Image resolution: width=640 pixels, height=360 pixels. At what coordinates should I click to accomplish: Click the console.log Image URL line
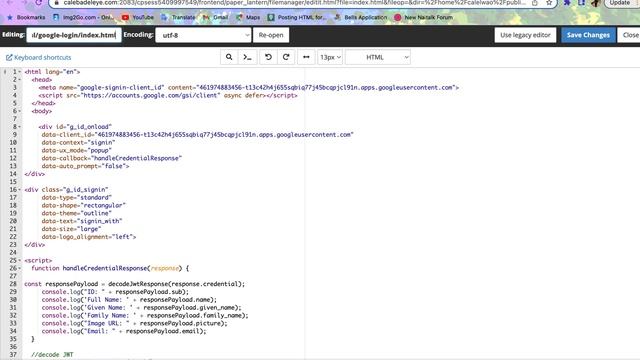[134, 323]
